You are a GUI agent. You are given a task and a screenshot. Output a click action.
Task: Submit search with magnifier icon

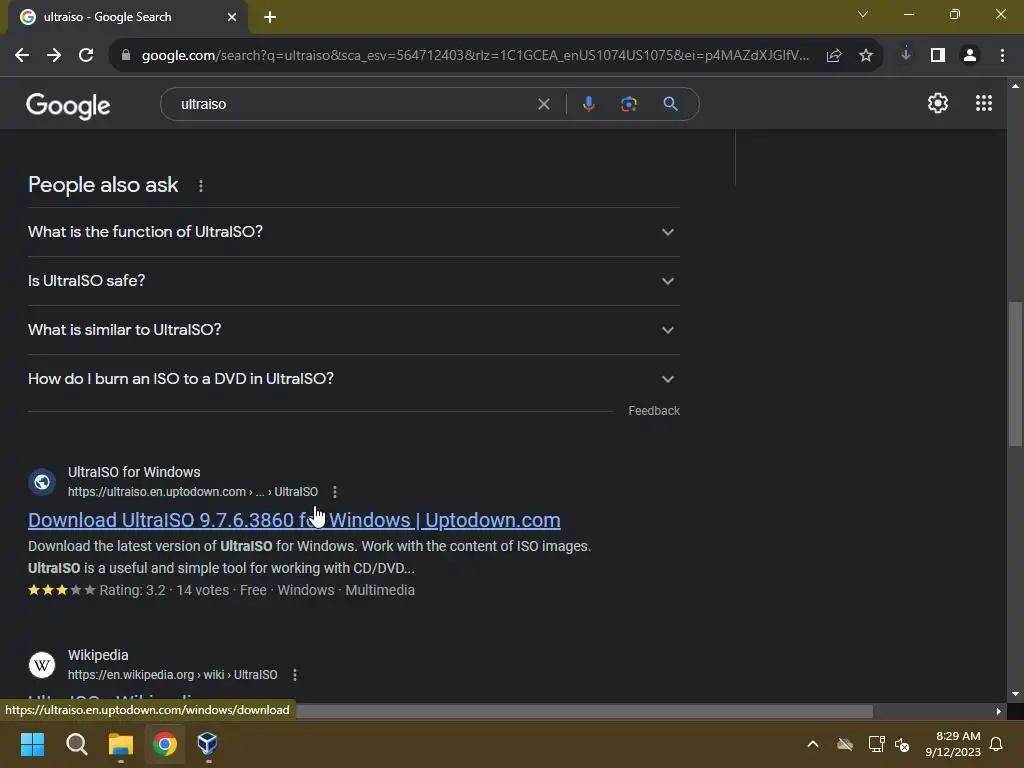click(x=670, y=104)
